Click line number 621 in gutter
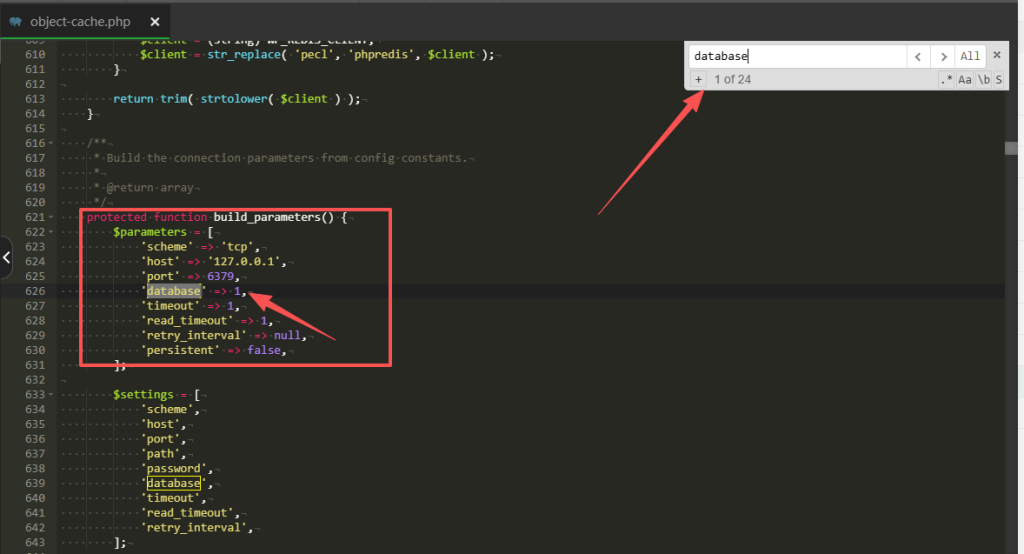This screenshot has height=554, width=1024. click(x=36, y=217)
